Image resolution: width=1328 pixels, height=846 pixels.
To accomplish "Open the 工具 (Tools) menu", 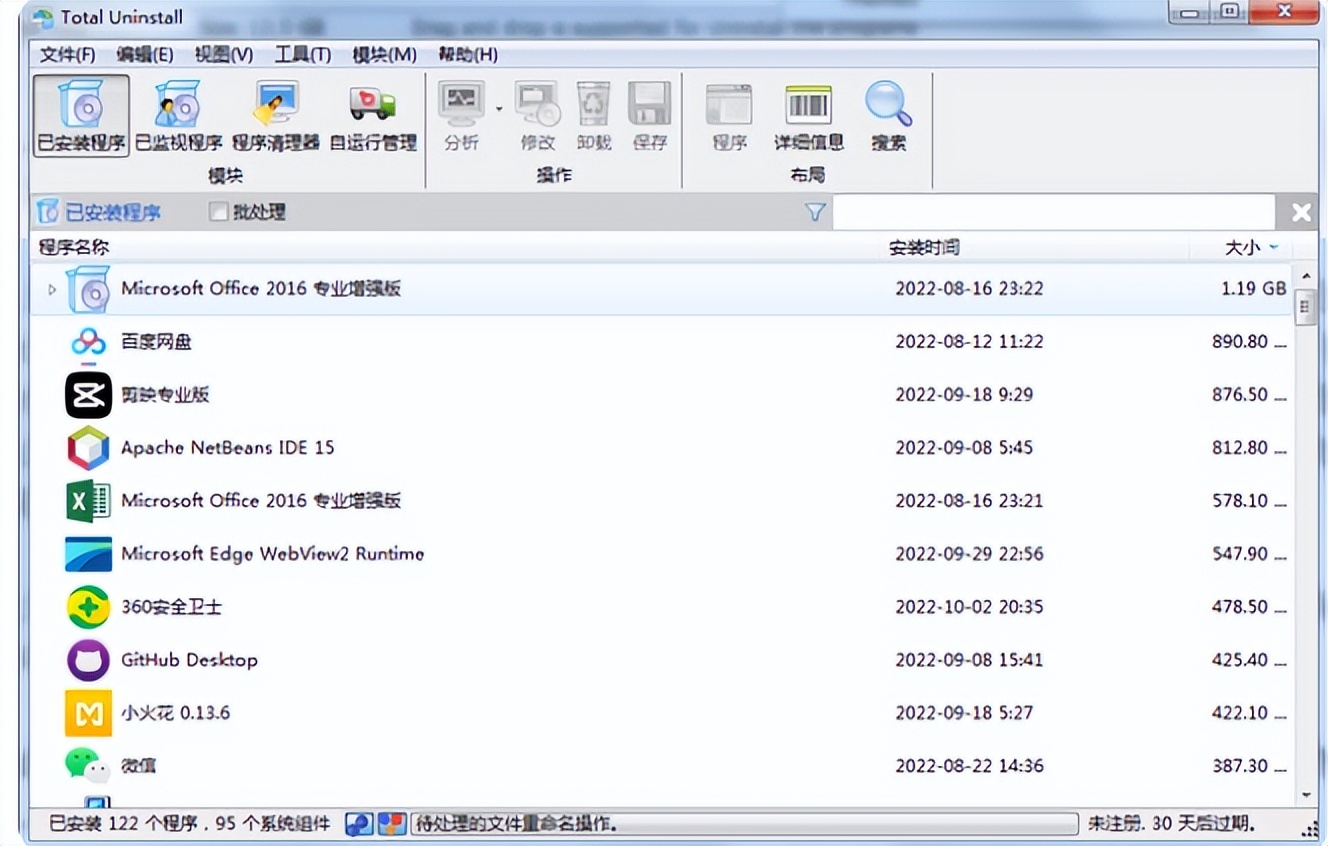I will point(300,54).
